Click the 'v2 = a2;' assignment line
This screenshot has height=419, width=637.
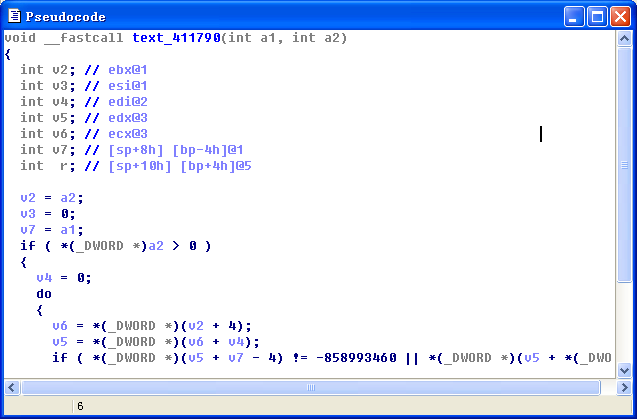[x=52, y=198]
